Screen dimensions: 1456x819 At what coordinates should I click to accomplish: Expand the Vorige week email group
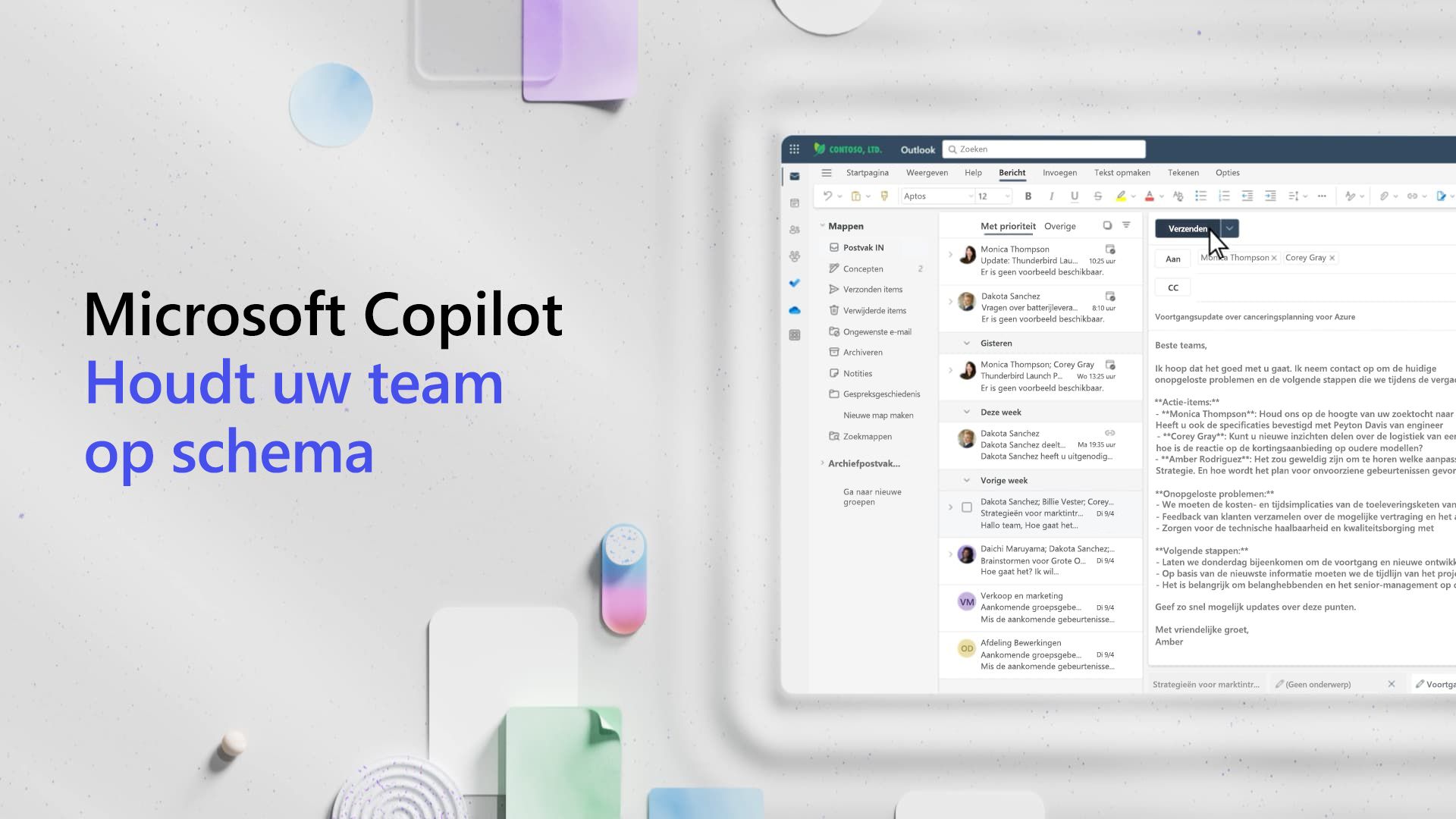click(965, 480)
